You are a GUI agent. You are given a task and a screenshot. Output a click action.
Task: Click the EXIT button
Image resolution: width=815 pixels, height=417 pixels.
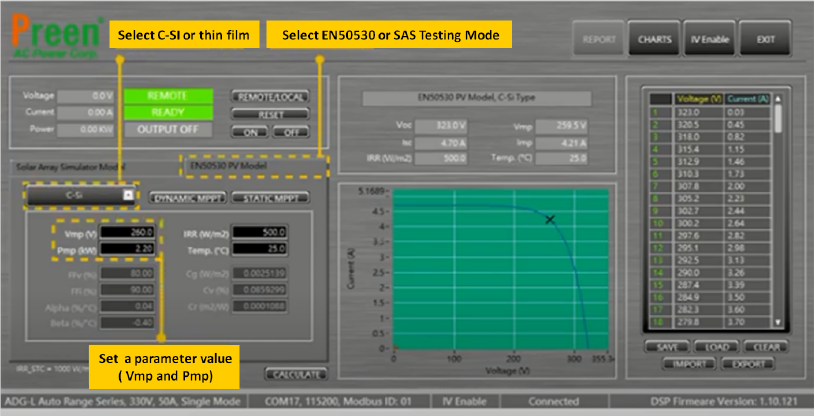[765, 39]
